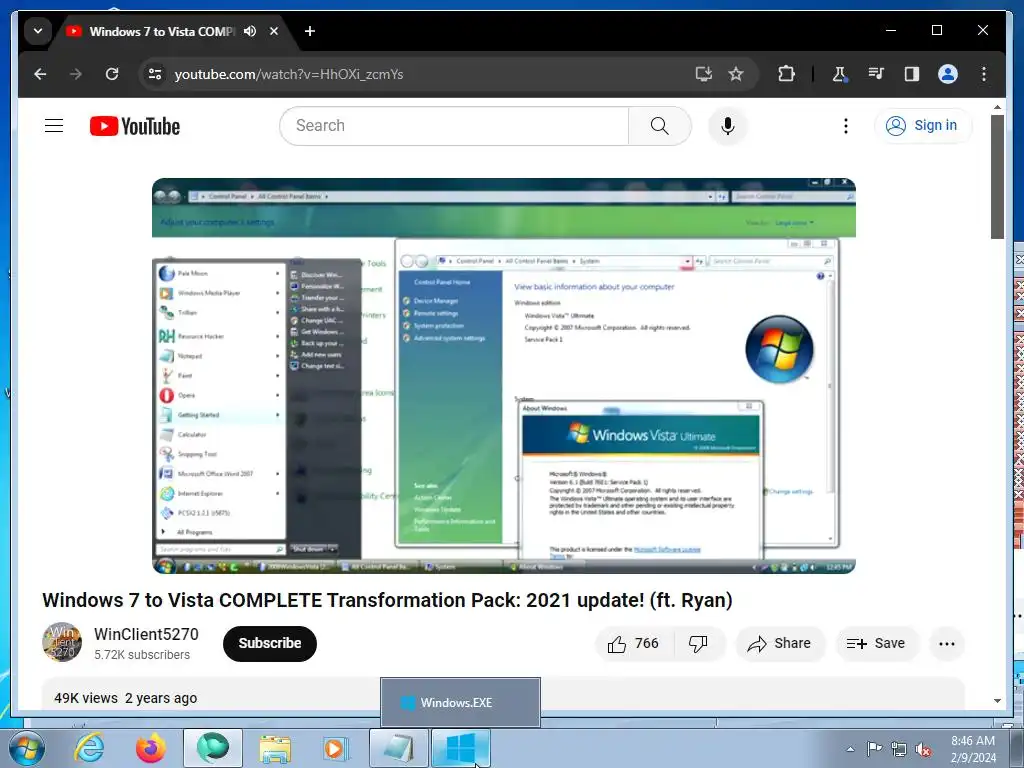Open the muted volume tray icon
Screen dimensions: 1024x768
point(923,750)
